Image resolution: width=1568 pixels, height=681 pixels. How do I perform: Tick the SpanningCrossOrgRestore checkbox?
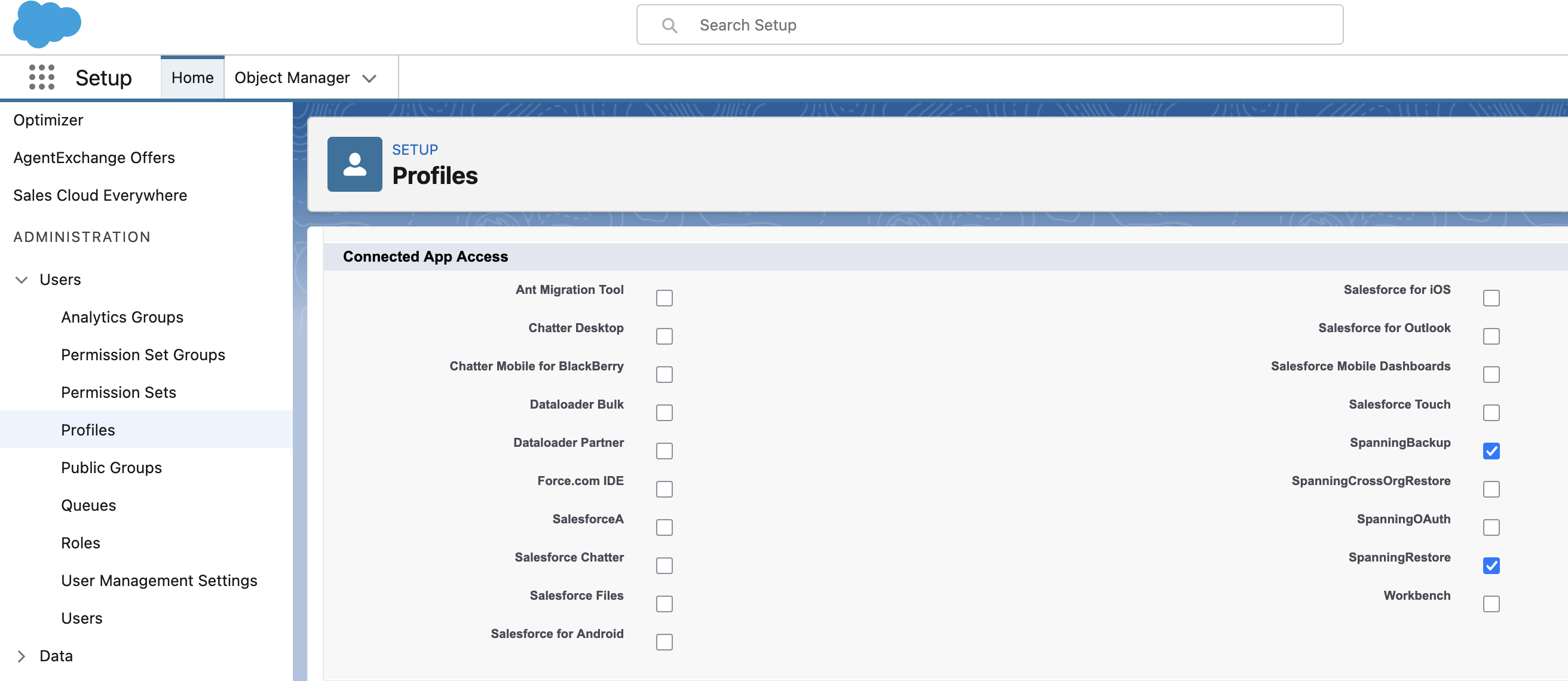click(1492, 489)
